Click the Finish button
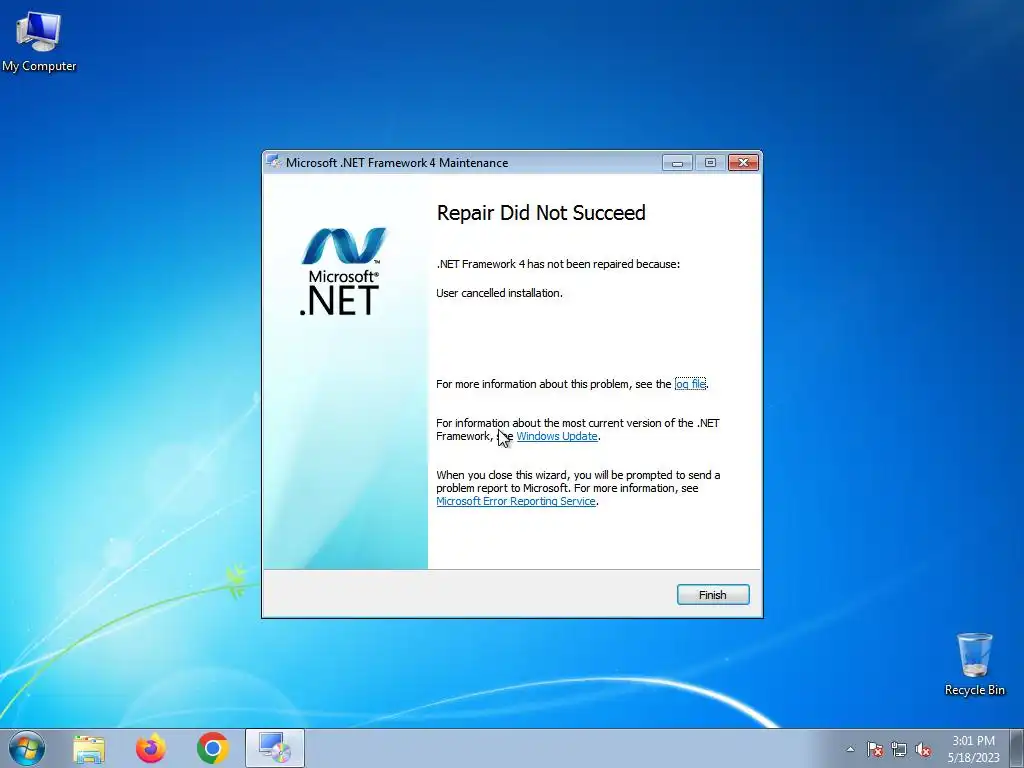This screenshot has height=768, width=1024. pos(712,594)
